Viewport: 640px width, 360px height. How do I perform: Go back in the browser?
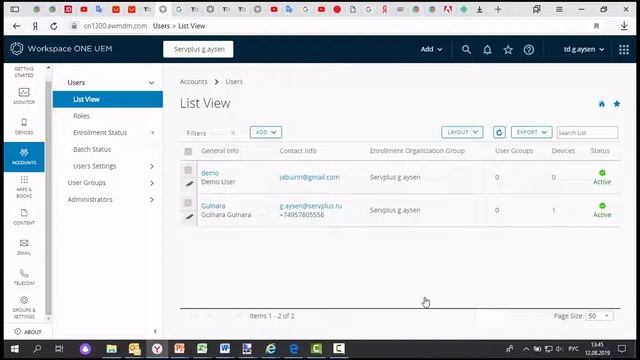pos(17,26)
